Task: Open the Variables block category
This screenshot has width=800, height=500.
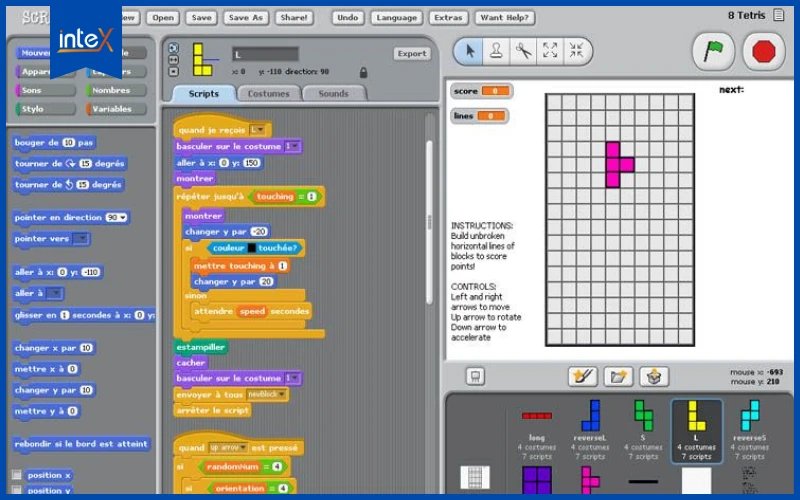Action: coord(117,109)
